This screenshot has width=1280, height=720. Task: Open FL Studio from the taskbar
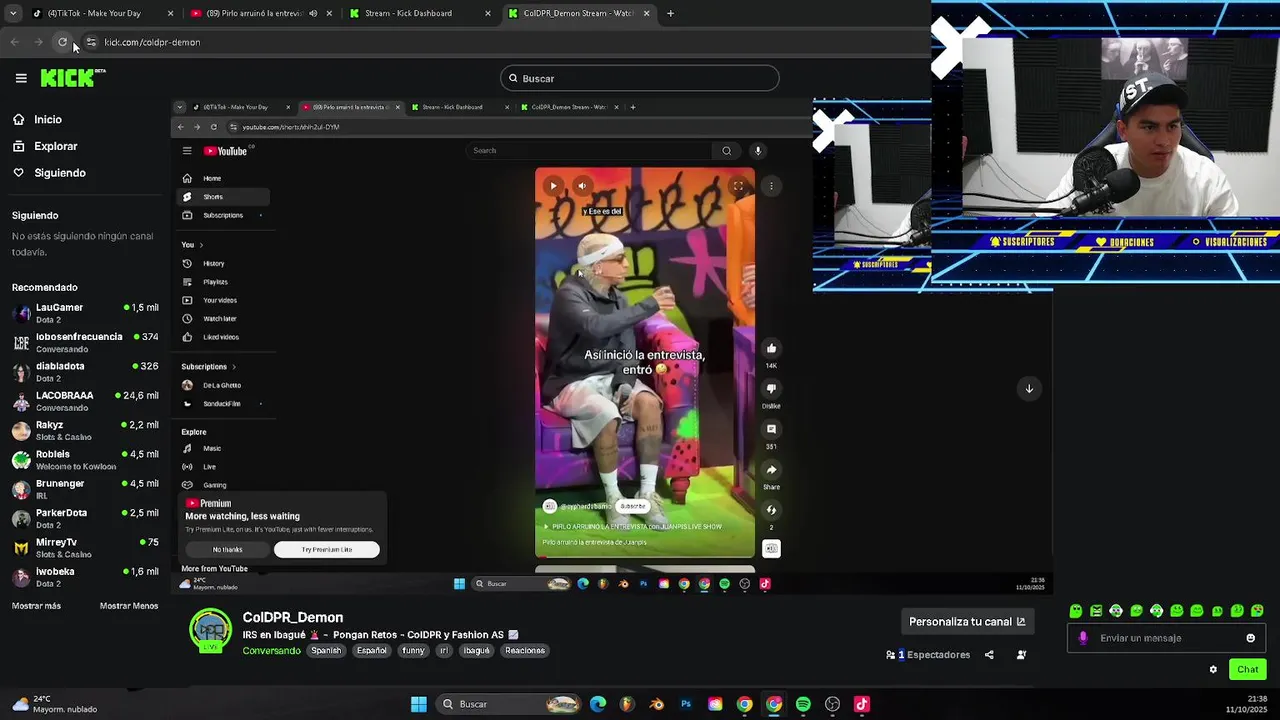pos(627,704)
